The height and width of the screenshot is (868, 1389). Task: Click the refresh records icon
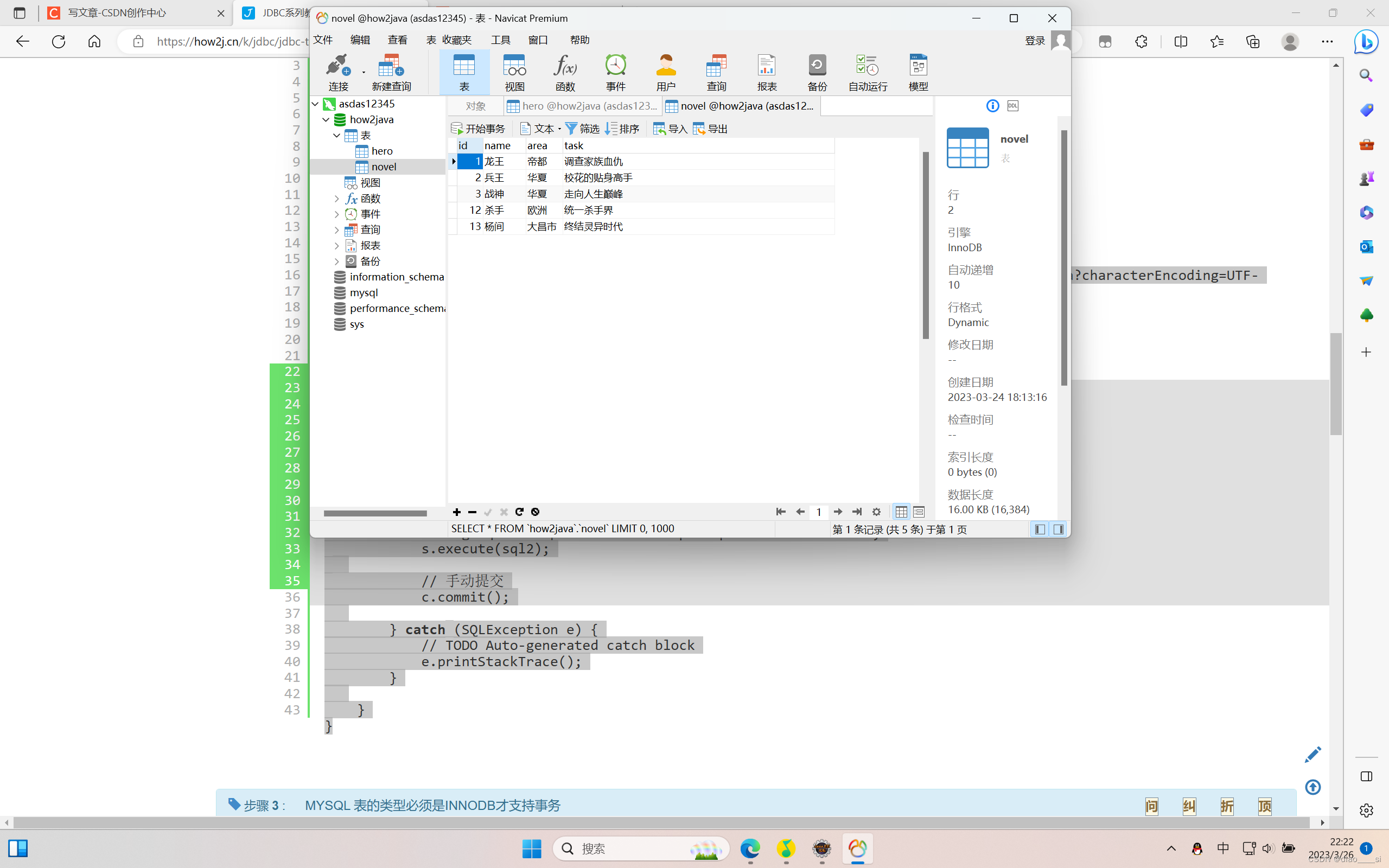click(x=519, y=512)
